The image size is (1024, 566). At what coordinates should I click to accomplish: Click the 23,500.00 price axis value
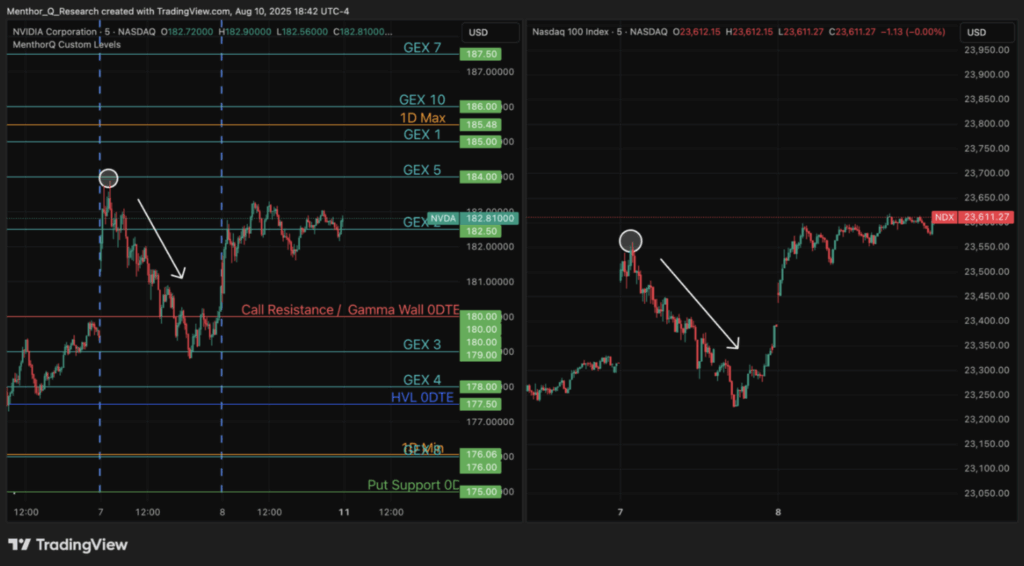pos(987,272)
